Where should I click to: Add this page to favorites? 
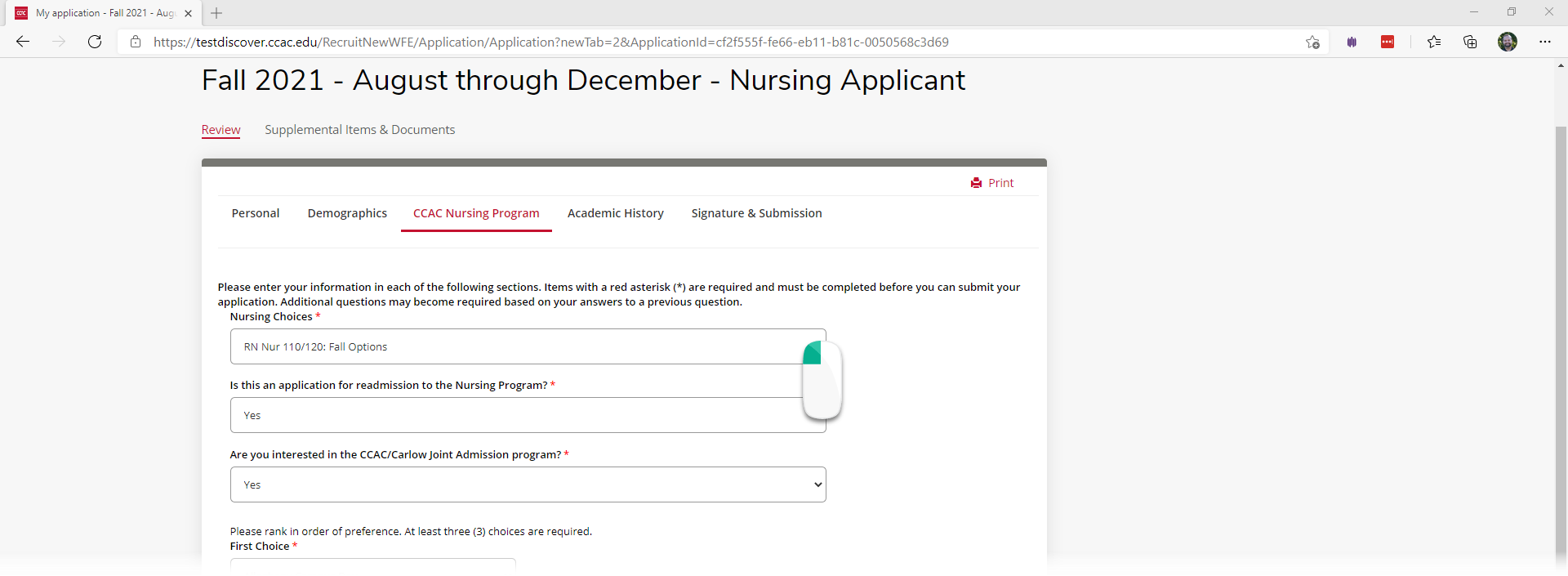pos(1312,42)
